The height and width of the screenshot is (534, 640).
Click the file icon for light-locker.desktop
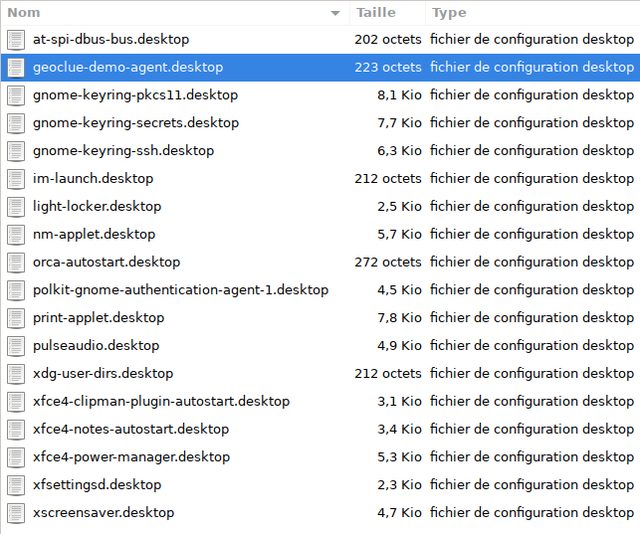16,207
